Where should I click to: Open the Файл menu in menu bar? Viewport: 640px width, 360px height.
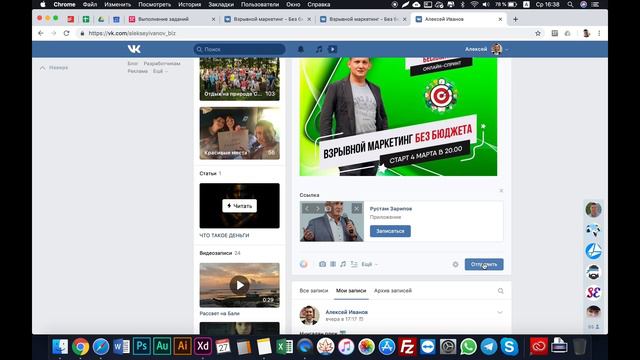pyautogui.click(x=90, y=4)
